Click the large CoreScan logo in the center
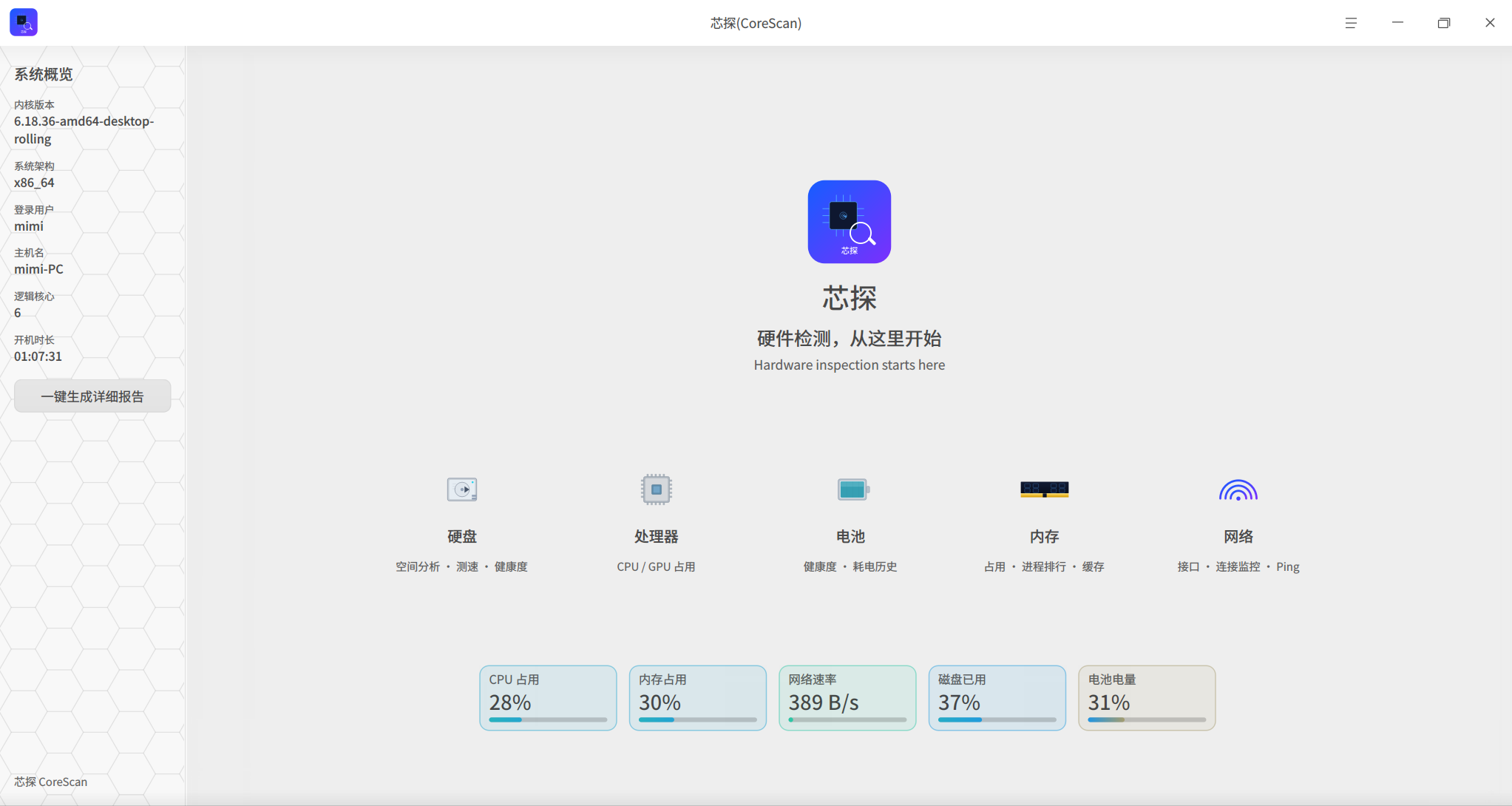Image resolution: width=1512 pixels, height=806 pixels. point(849,222)
